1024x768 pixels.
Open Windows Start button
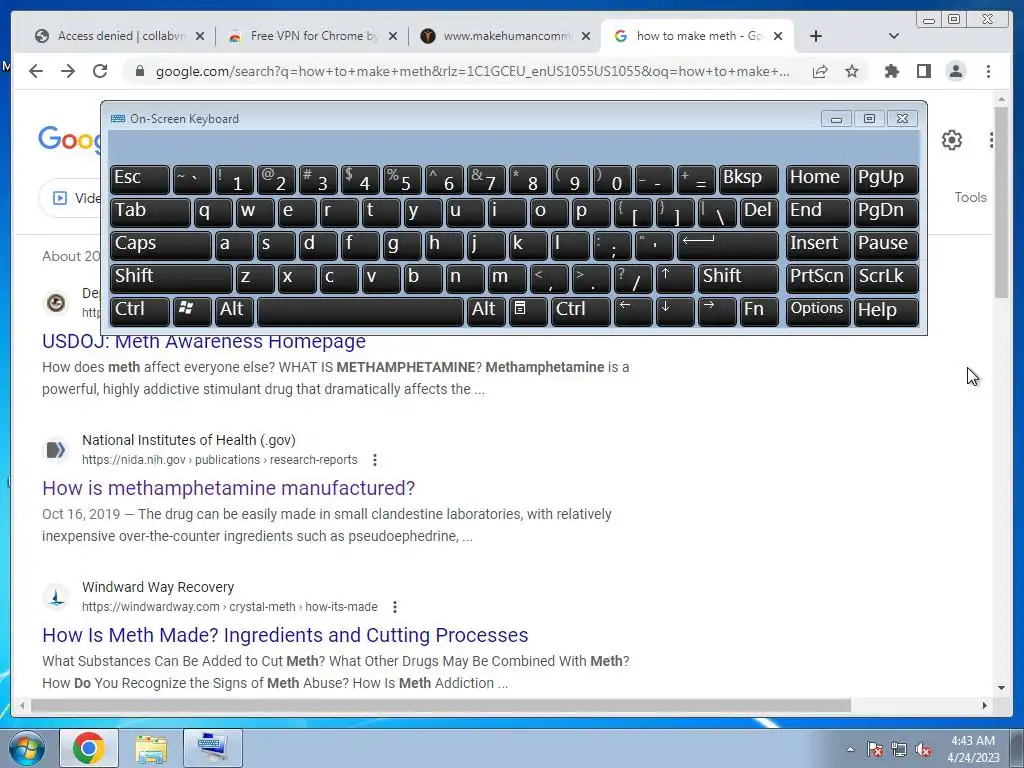(27, 748)
